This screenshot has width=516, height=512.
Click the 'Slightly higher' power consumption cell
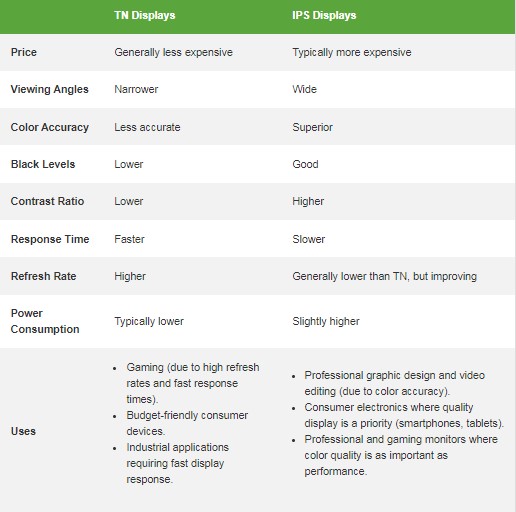pyautogui.click(x=326, y=321)
